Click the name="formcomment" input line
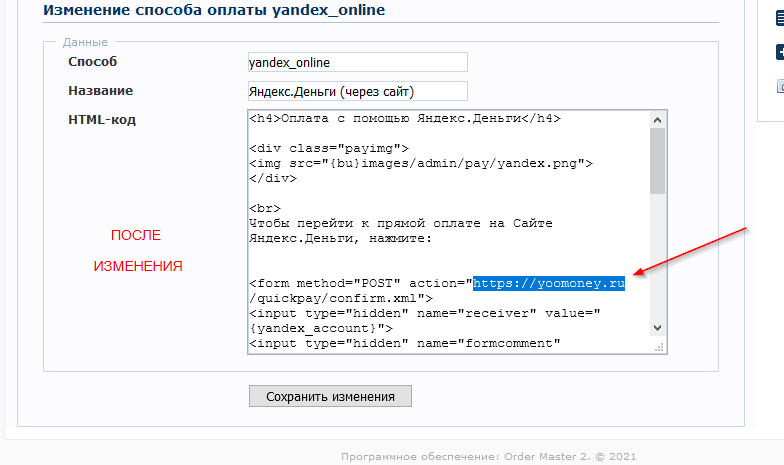This screenshot has height=465, width=784. click(x=405, y=344)
